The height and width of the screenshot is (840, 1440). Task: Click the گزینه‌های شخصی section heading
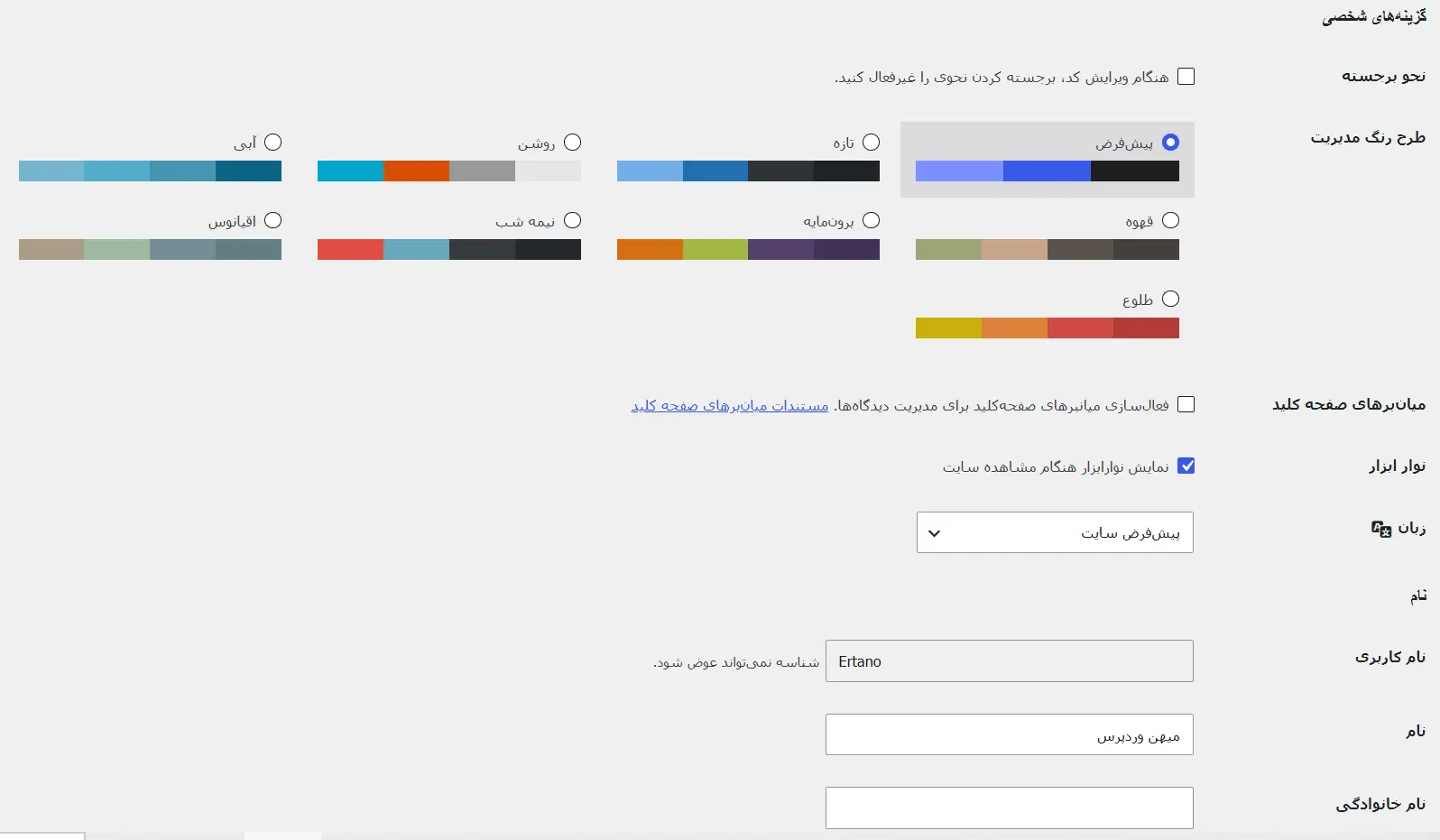1374,17
